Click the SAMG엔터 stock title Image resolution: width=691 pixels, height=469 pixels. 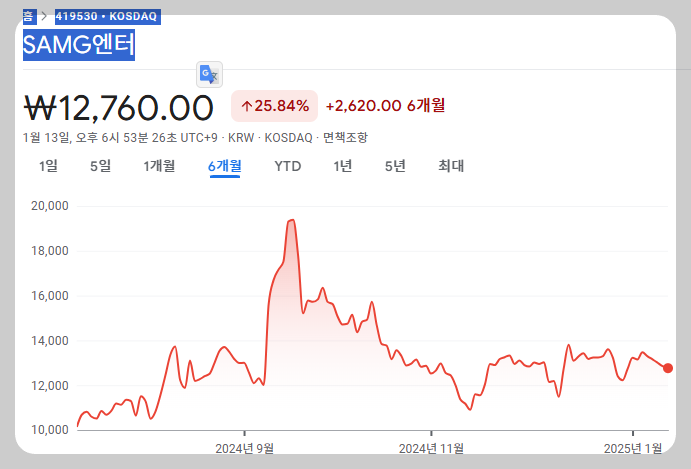pyautogui.click(x=79, y=45)
